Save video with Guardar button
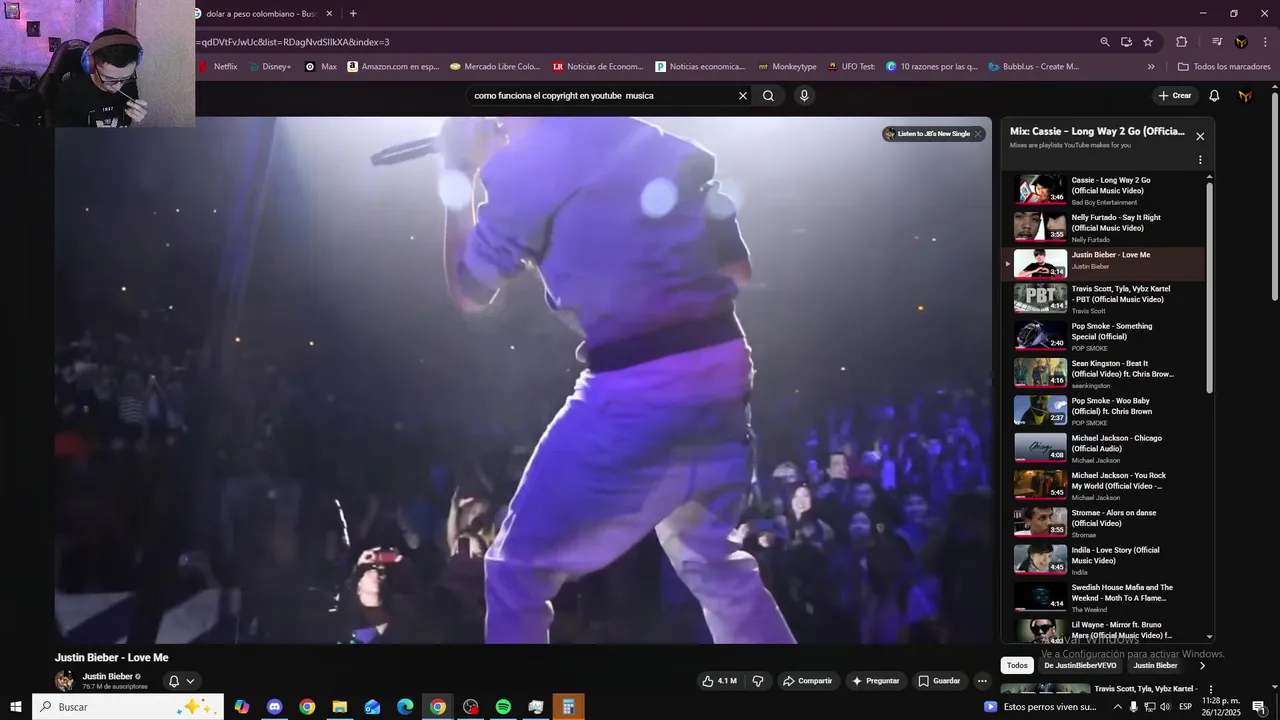This screenshot has width=1280, height=720. 939,681
